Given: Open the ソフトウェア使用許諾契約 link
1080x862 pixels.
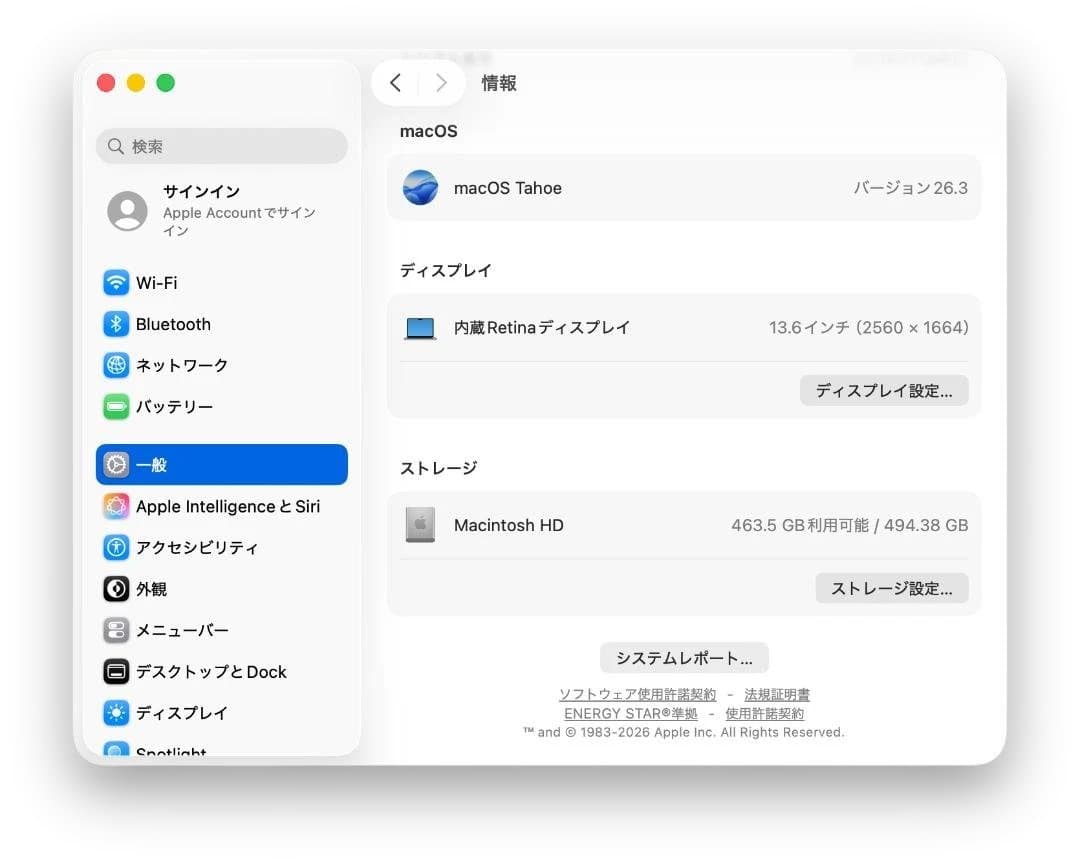Looking at the screenshot, I should click(x=637, y=693).
